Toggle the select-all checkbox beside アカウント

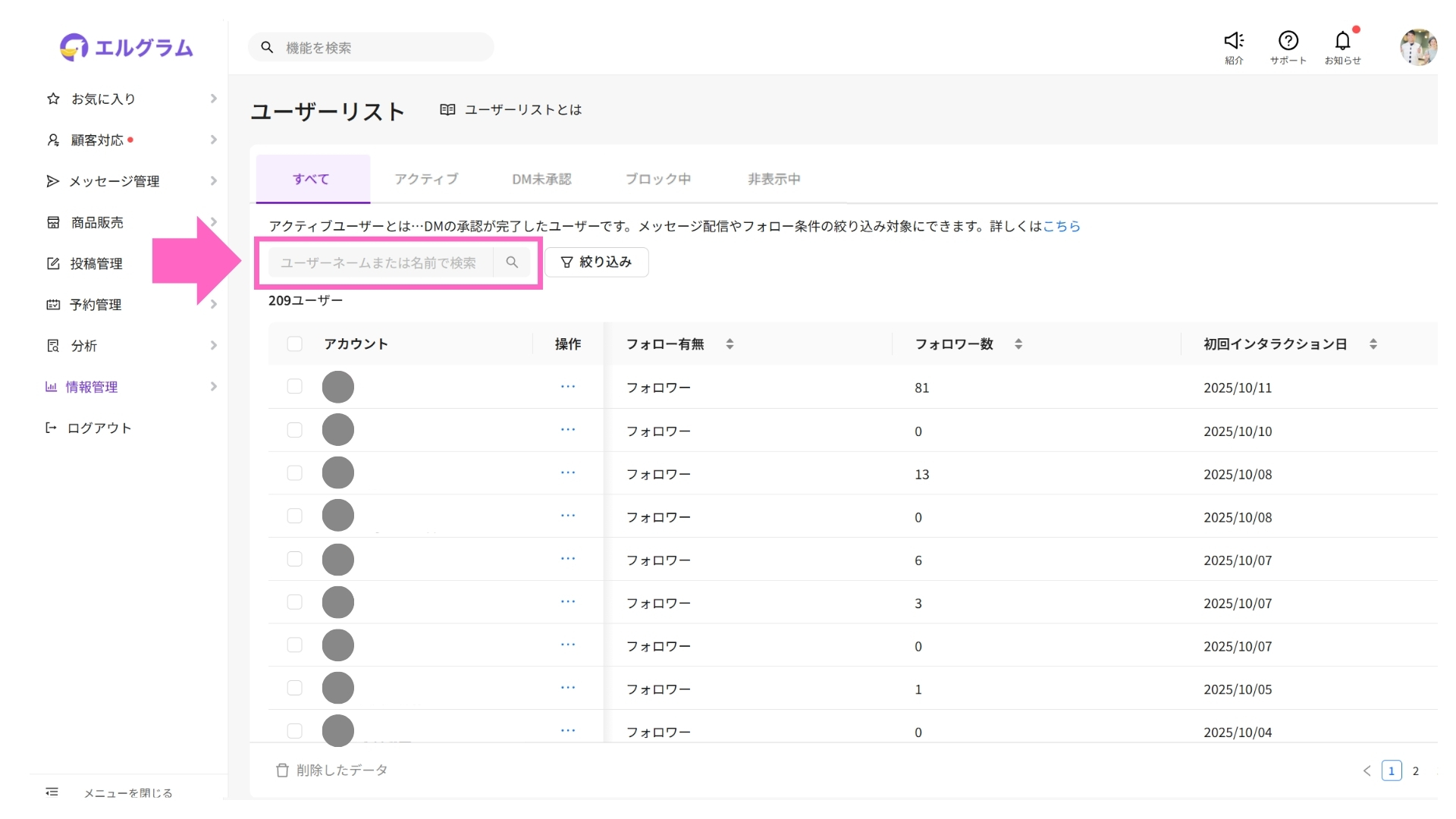(295, 344)
